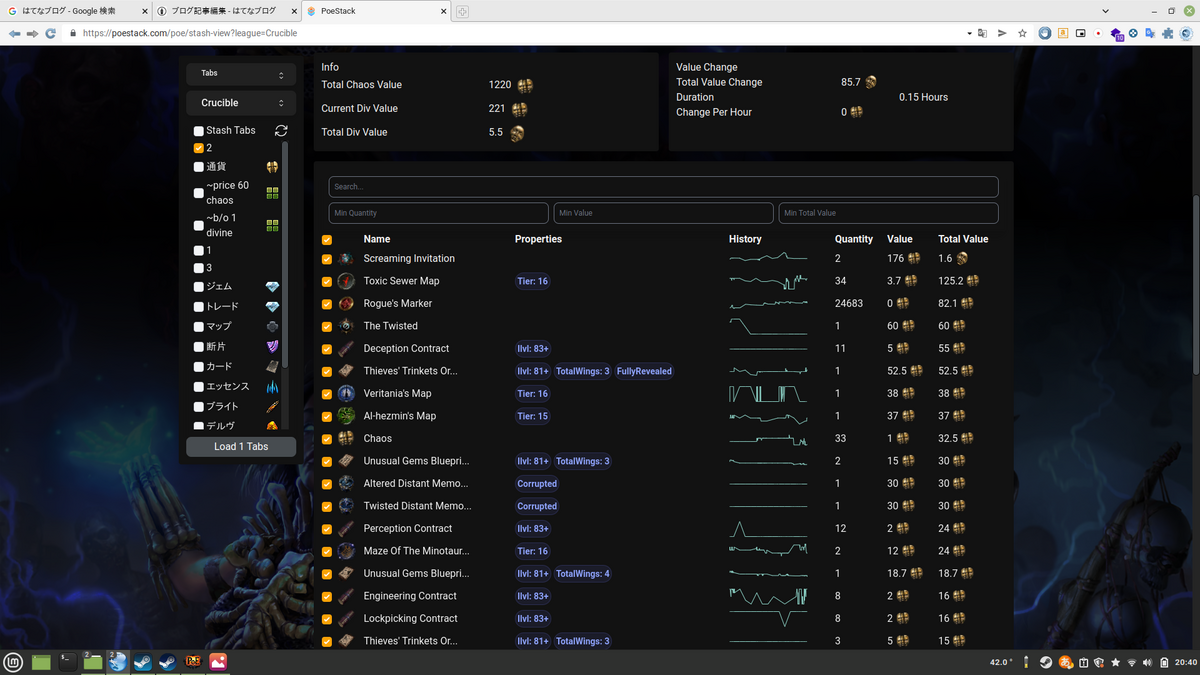Sort by the Quantity column header

coord(854,239)
